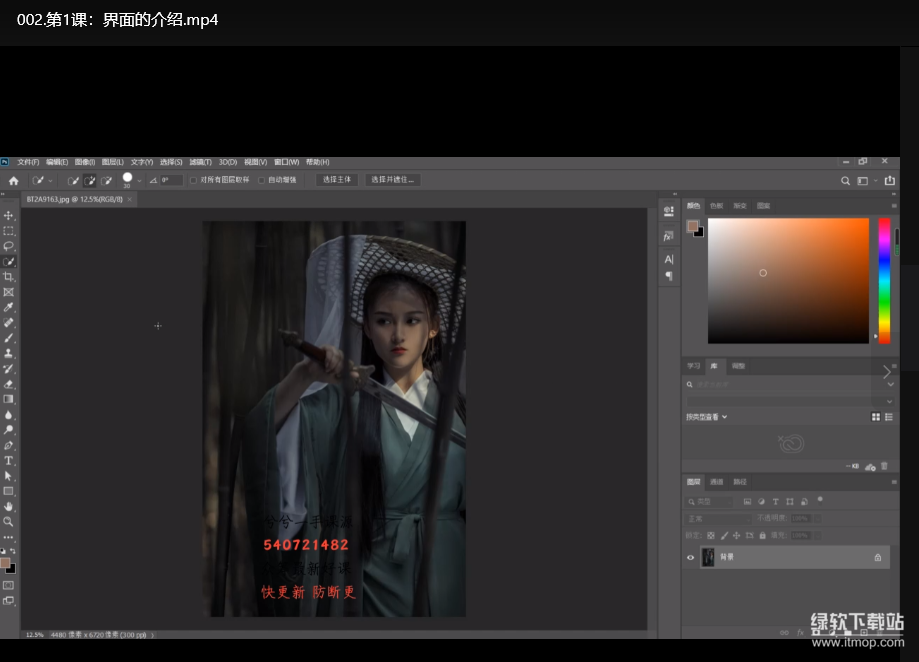Select the Lasso tool
Viewport: 919px width, 662px height.
(8, 246)
